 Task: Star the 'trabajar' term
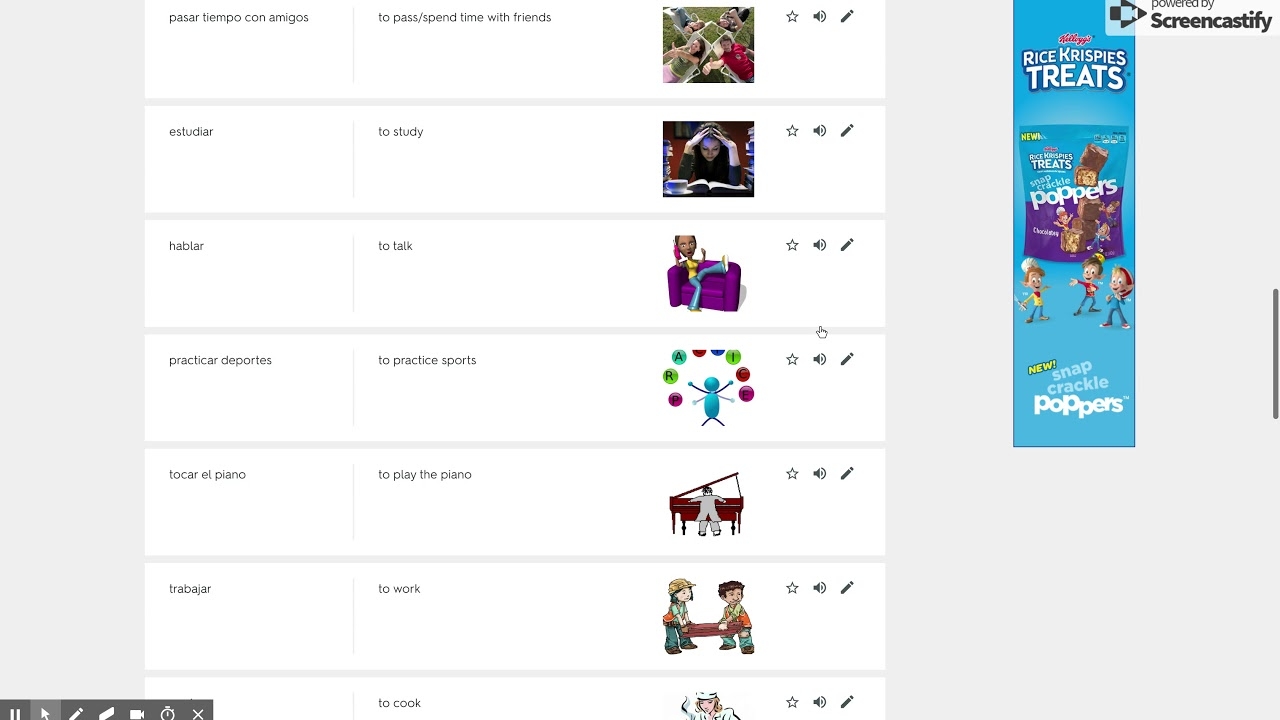tap(792, 588)
